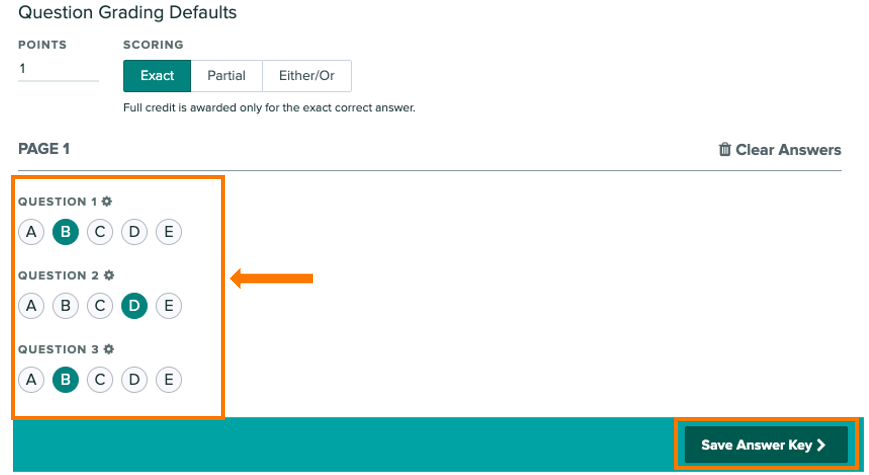The image size is (869, 475).
Task: Mark answer A for Question 2
Action: tap(31, 305)
